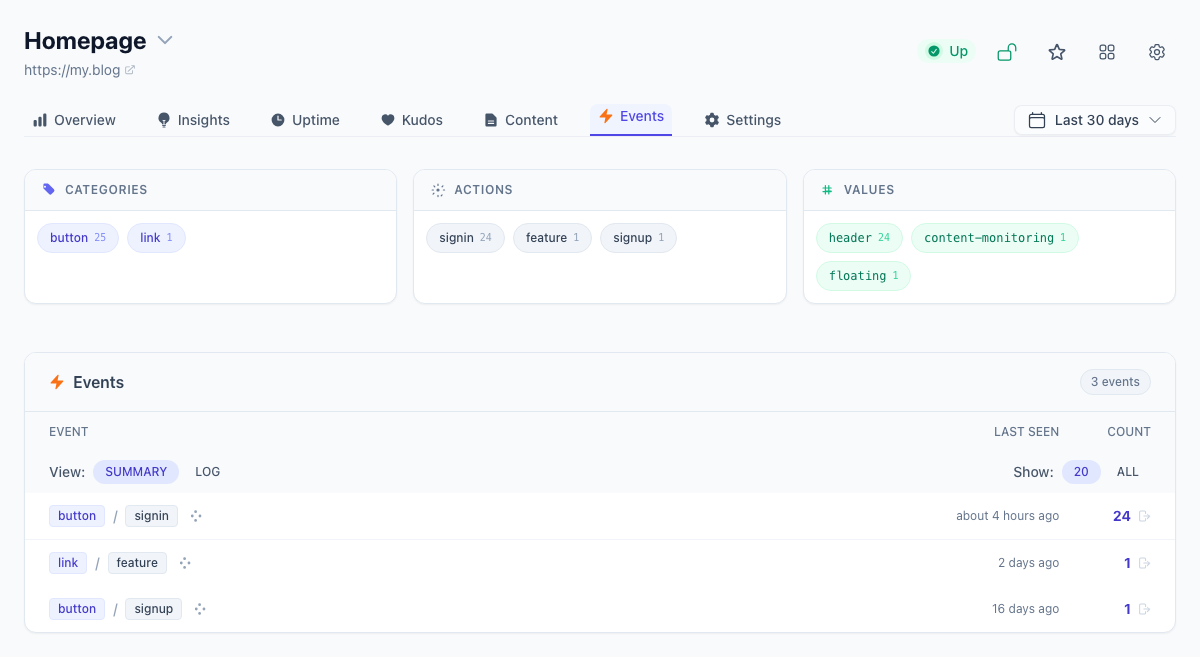Filter by the feature action tag
The image size is (1200, 657).
(x=552, y=238)
